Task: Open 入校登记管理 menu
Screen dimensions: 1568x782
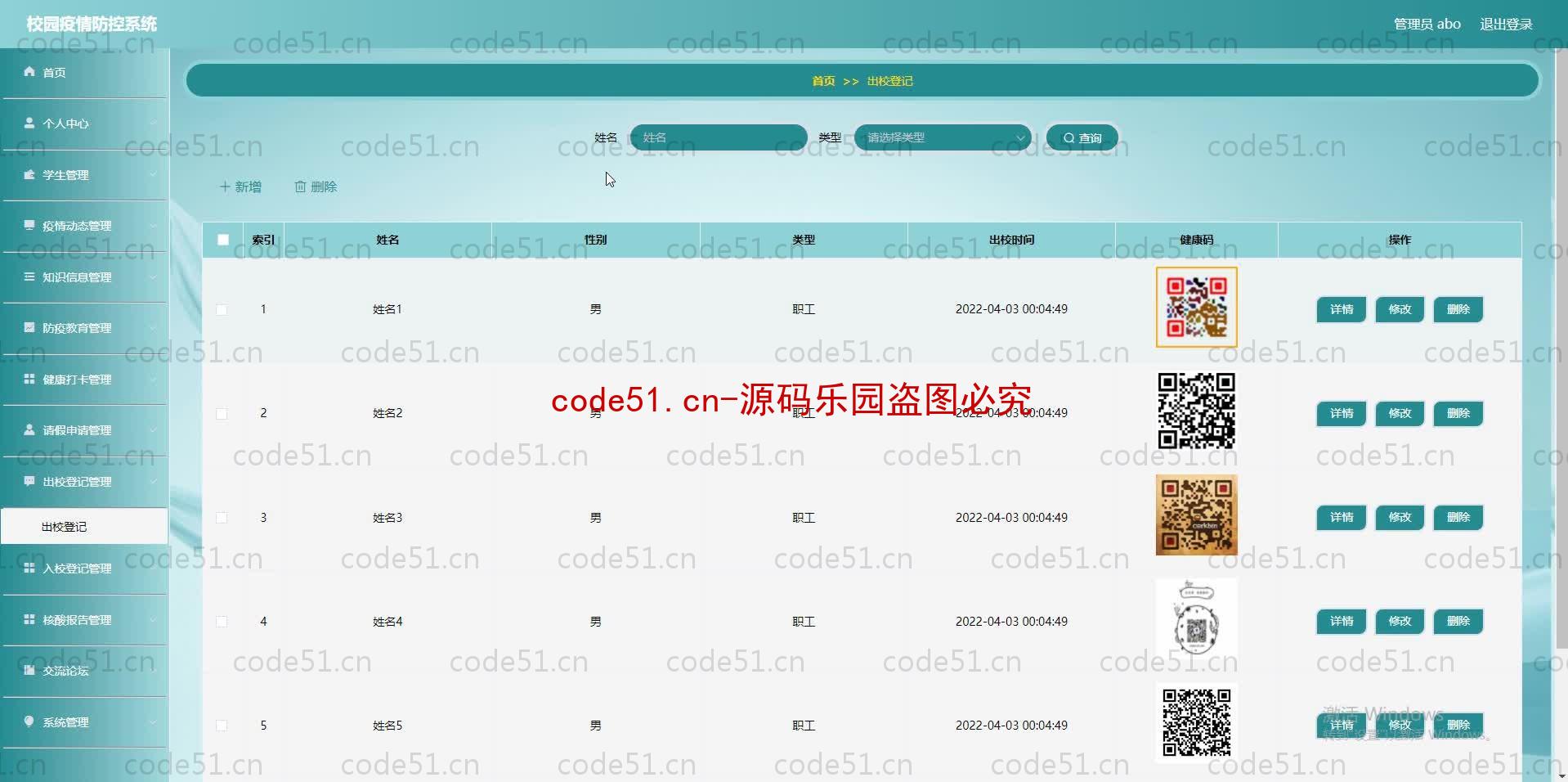Action: point(84,568)
